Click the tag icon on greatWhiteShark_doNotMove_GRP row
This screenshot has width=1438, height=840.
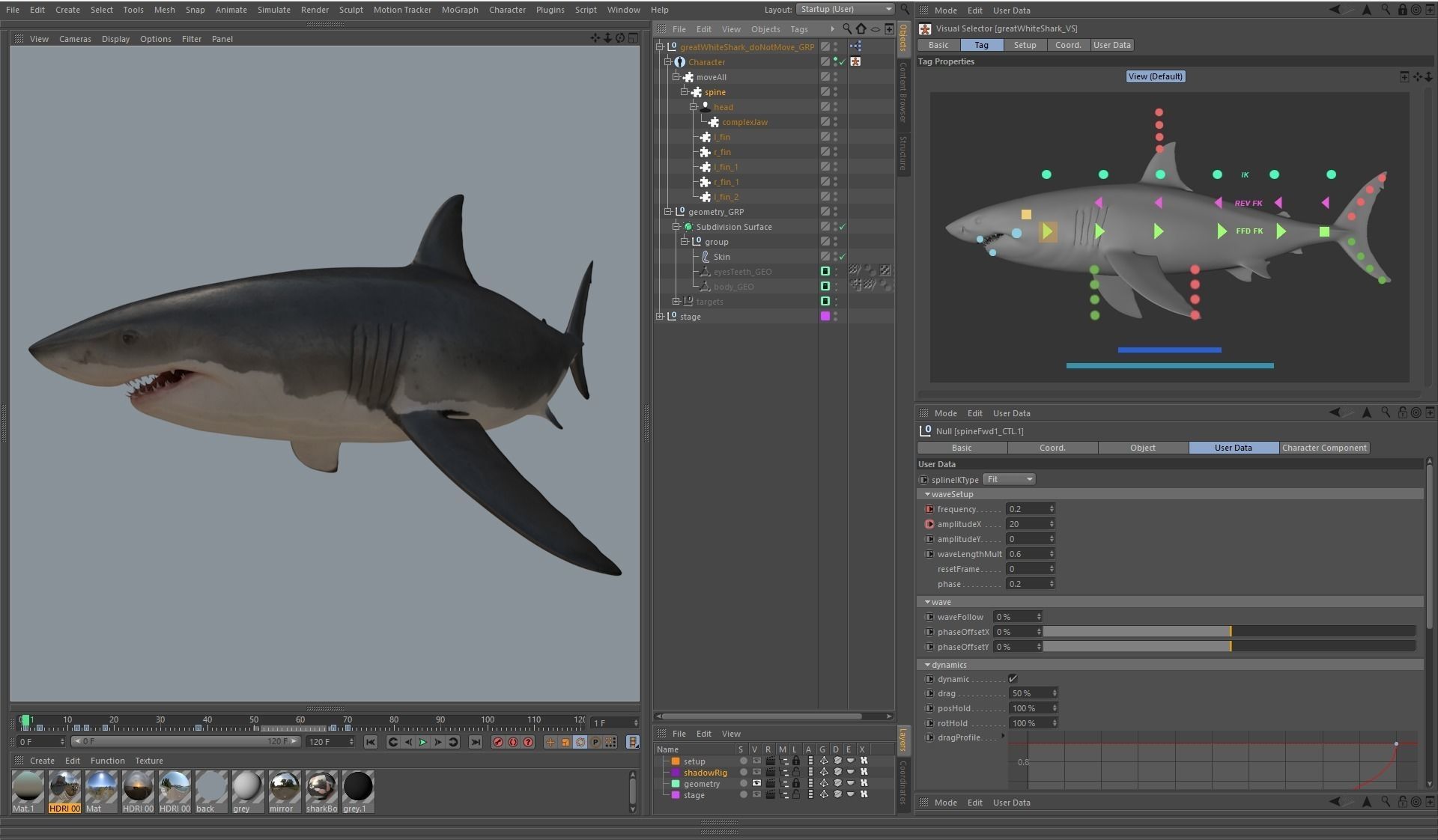coord(855,46)
